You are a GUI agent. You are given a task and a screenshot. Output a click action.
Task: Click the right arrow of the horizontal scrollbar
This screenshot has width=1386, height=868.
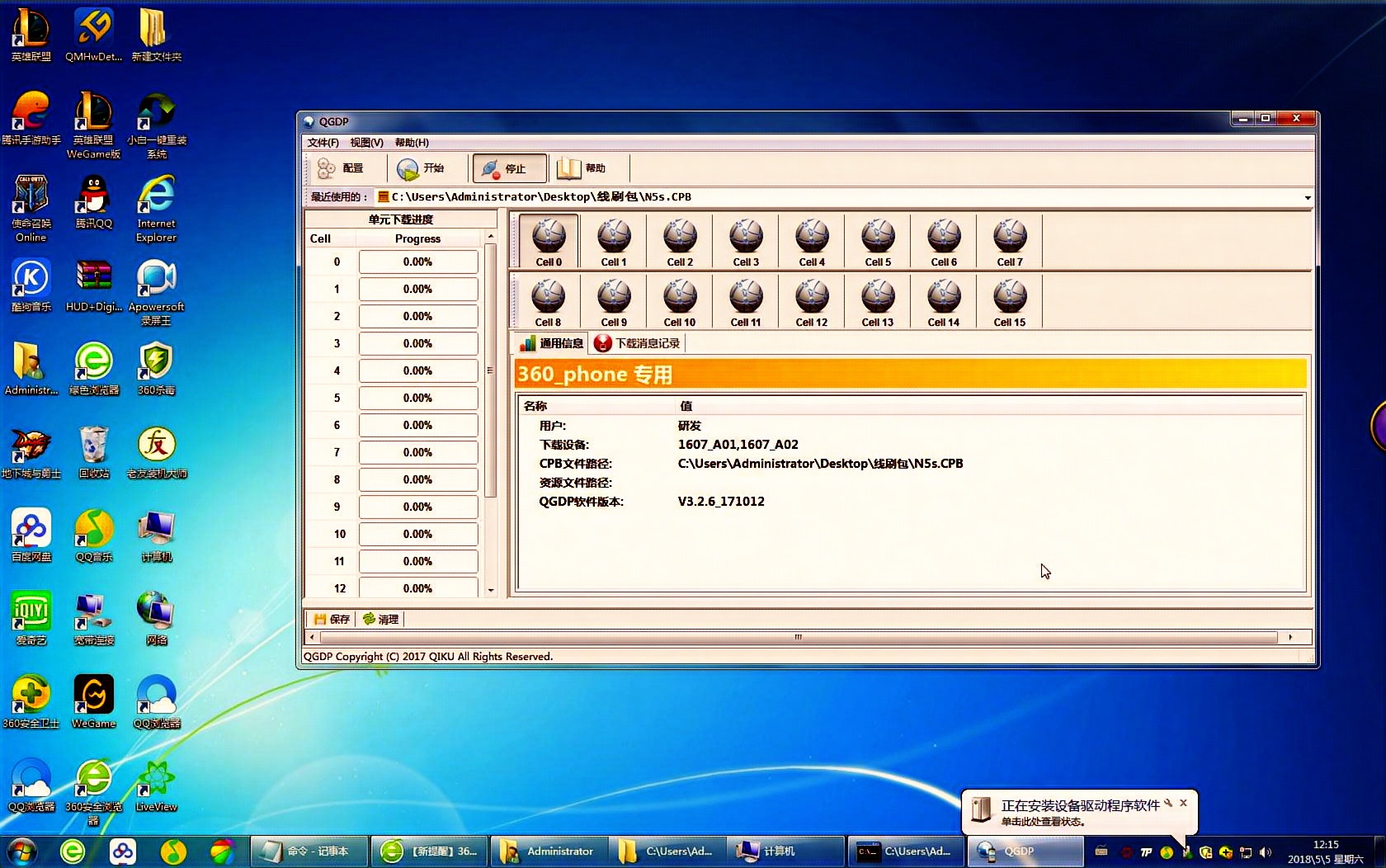pos(1290,637)
